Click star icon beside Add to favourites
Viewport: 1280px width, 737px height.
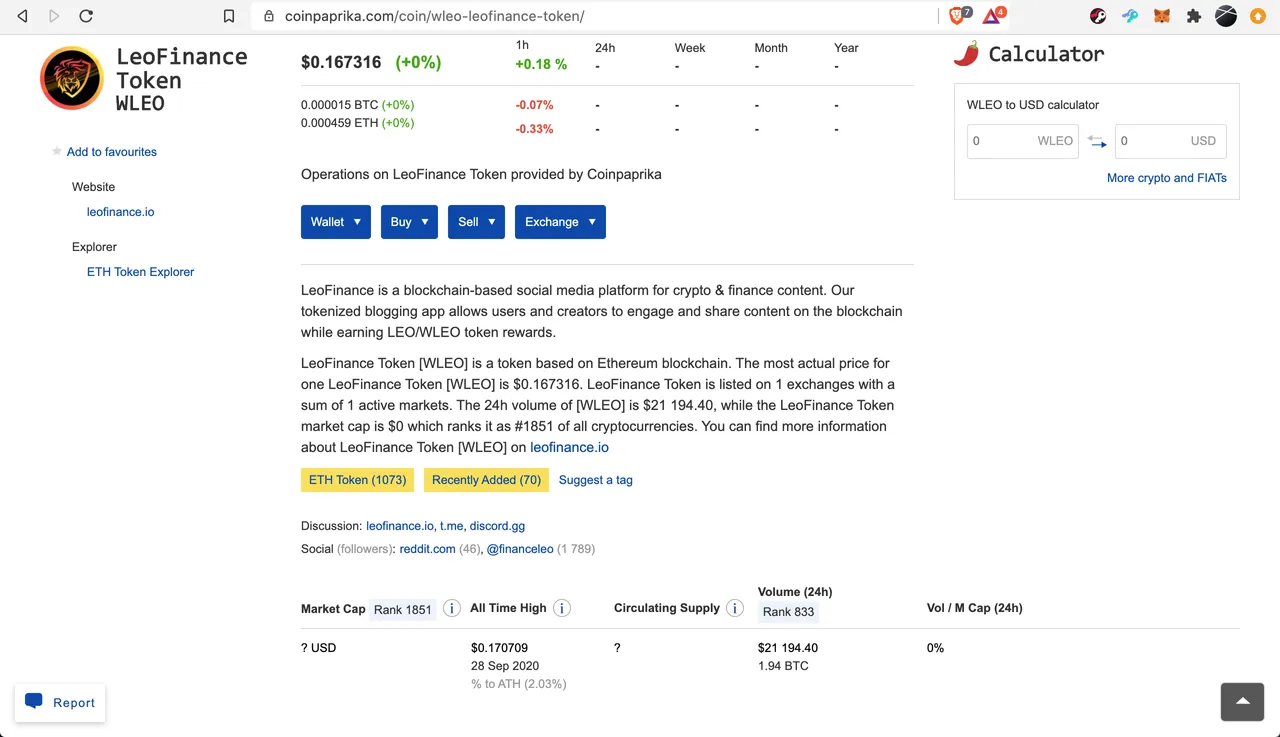(x=57, y=151)
